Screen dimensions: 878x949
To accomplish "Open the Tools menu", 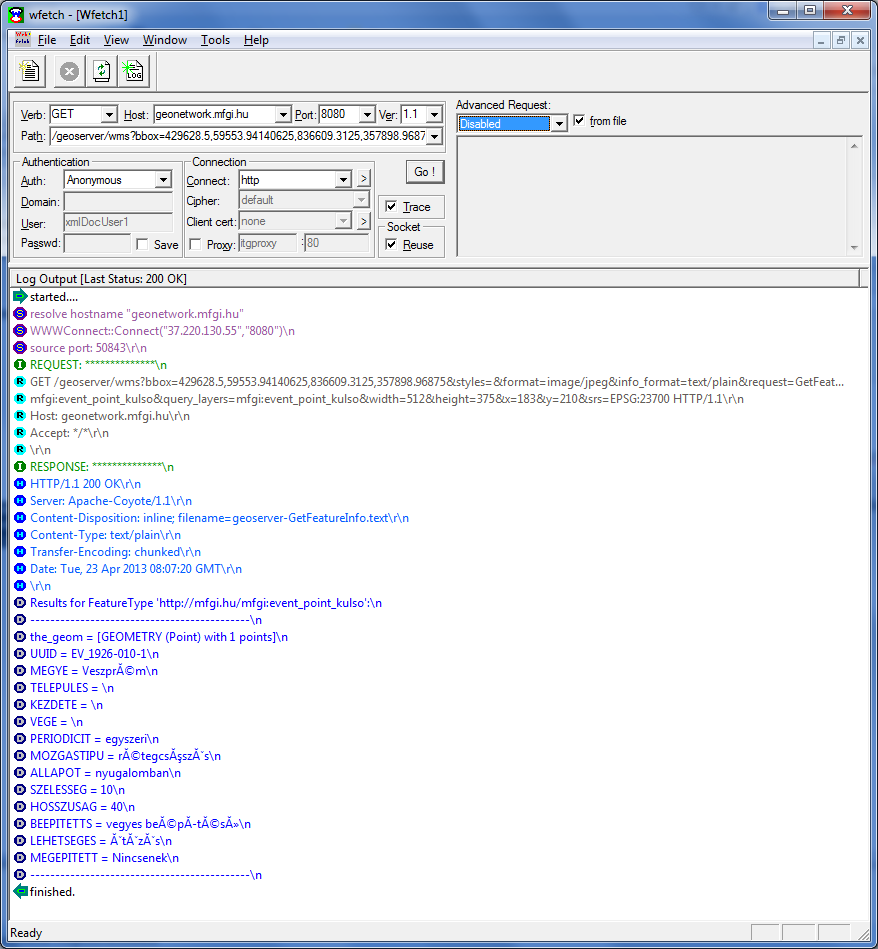I will [x=215, y=40].
